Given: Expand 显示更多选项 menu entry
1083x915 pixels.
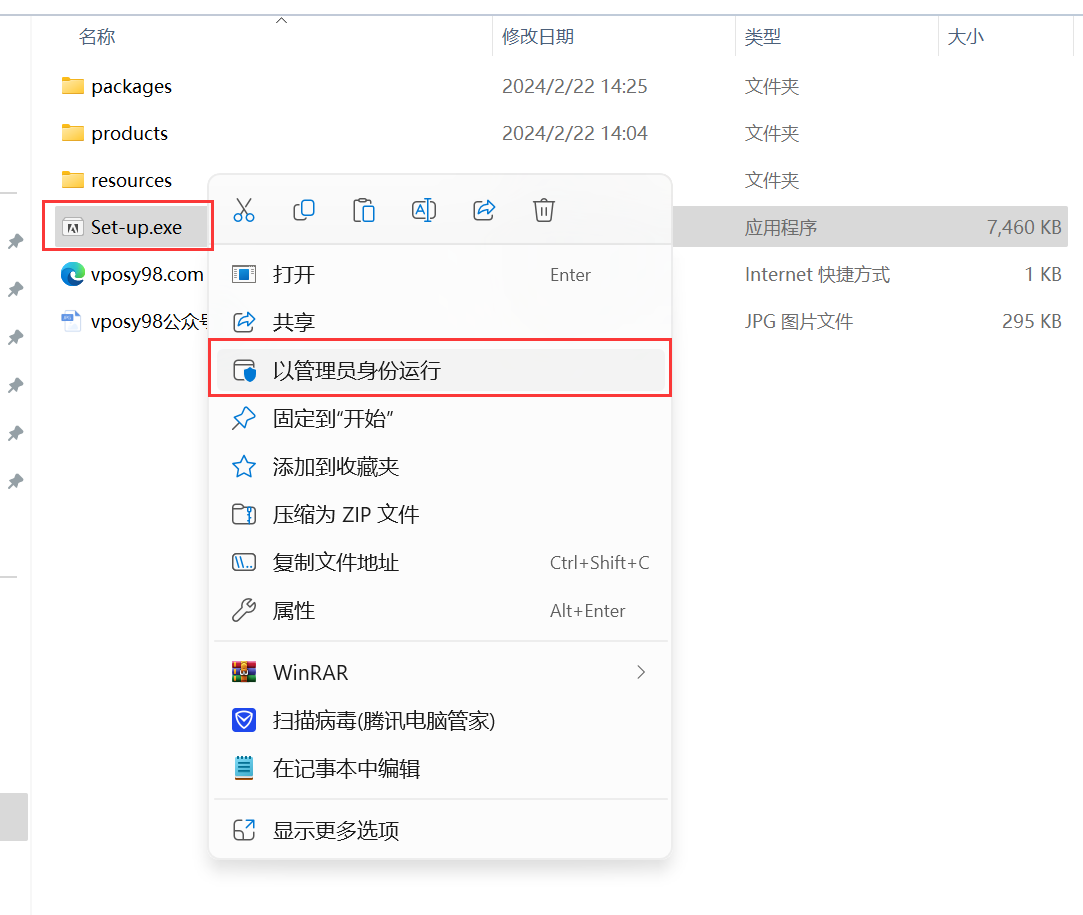Looking at the screenshot, I should [336, 831].
